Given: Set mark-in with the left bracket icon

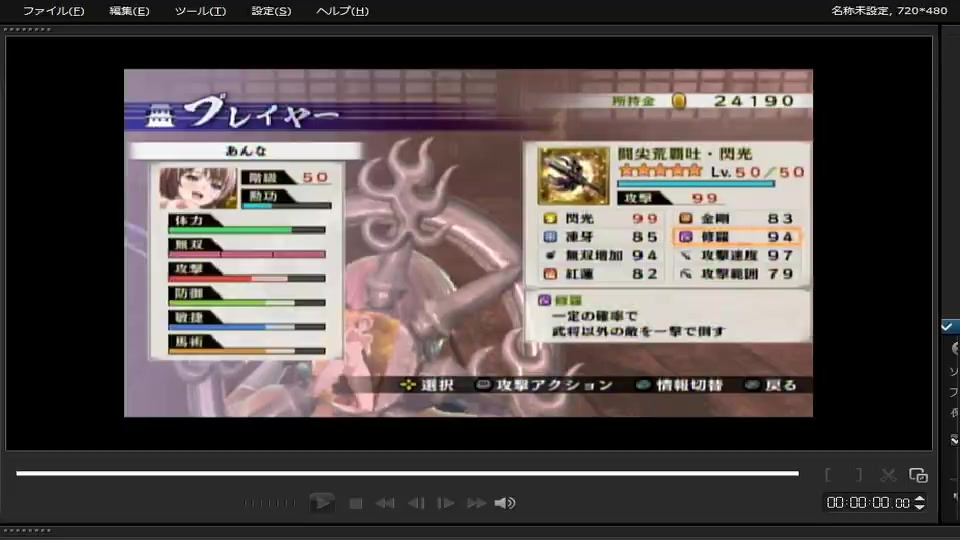Looking at the screenshot, I should pyautogui.click(x=828, y=475).
